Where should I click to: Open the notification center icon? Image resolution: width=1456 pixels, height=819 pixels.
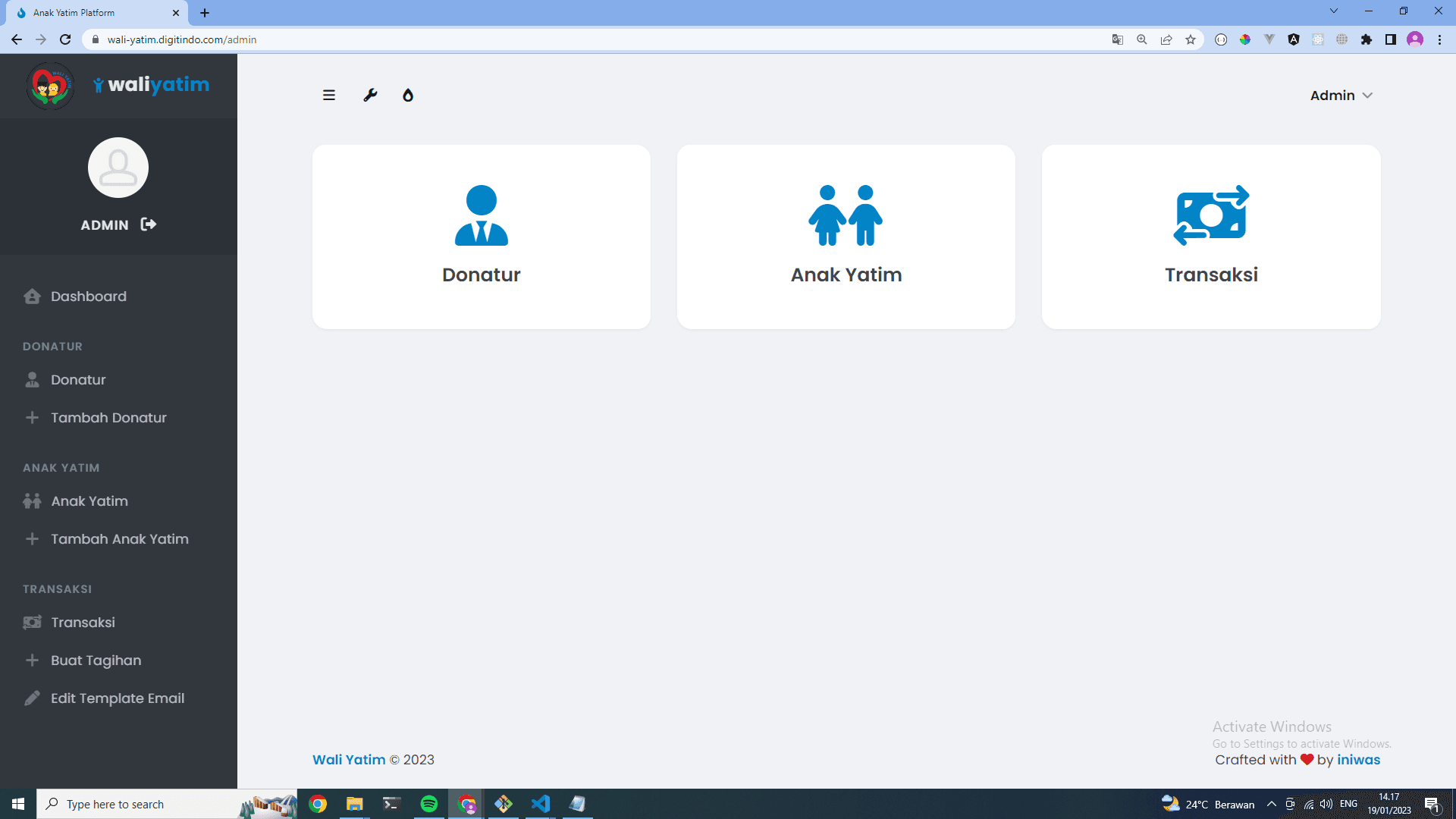[x=1432, y=804]
